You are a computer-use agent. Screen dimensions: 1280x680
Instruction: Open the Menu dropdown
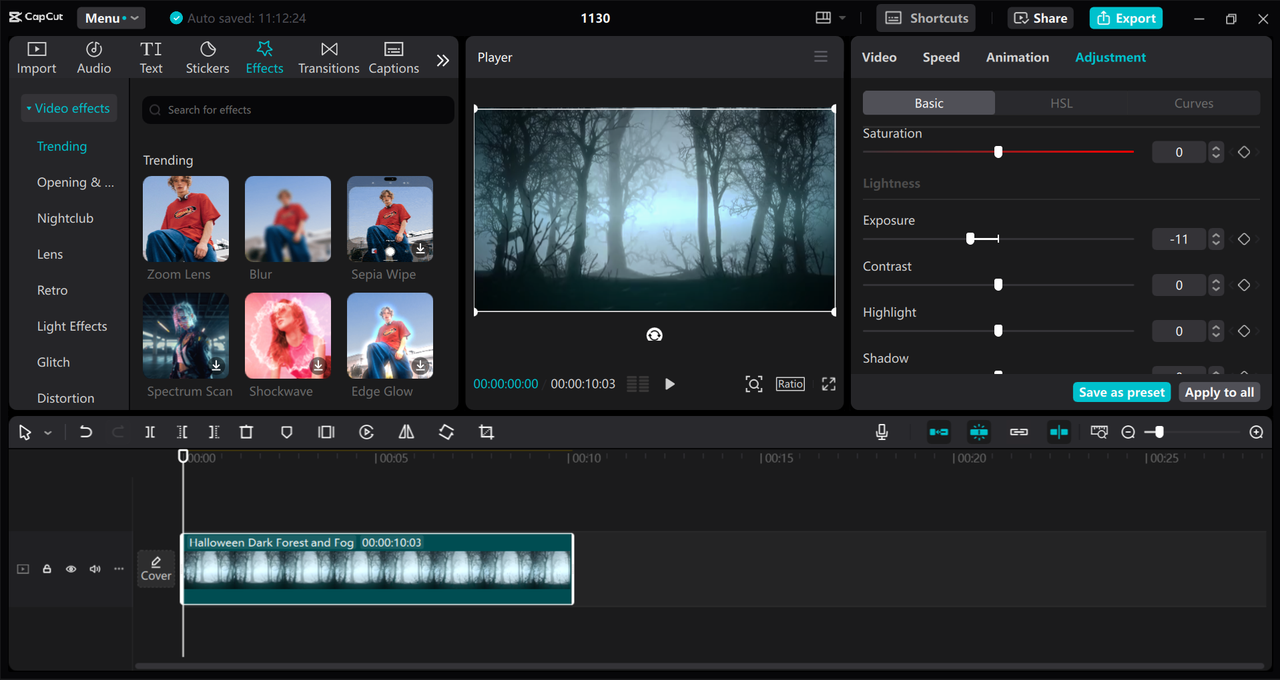(111, 18)
